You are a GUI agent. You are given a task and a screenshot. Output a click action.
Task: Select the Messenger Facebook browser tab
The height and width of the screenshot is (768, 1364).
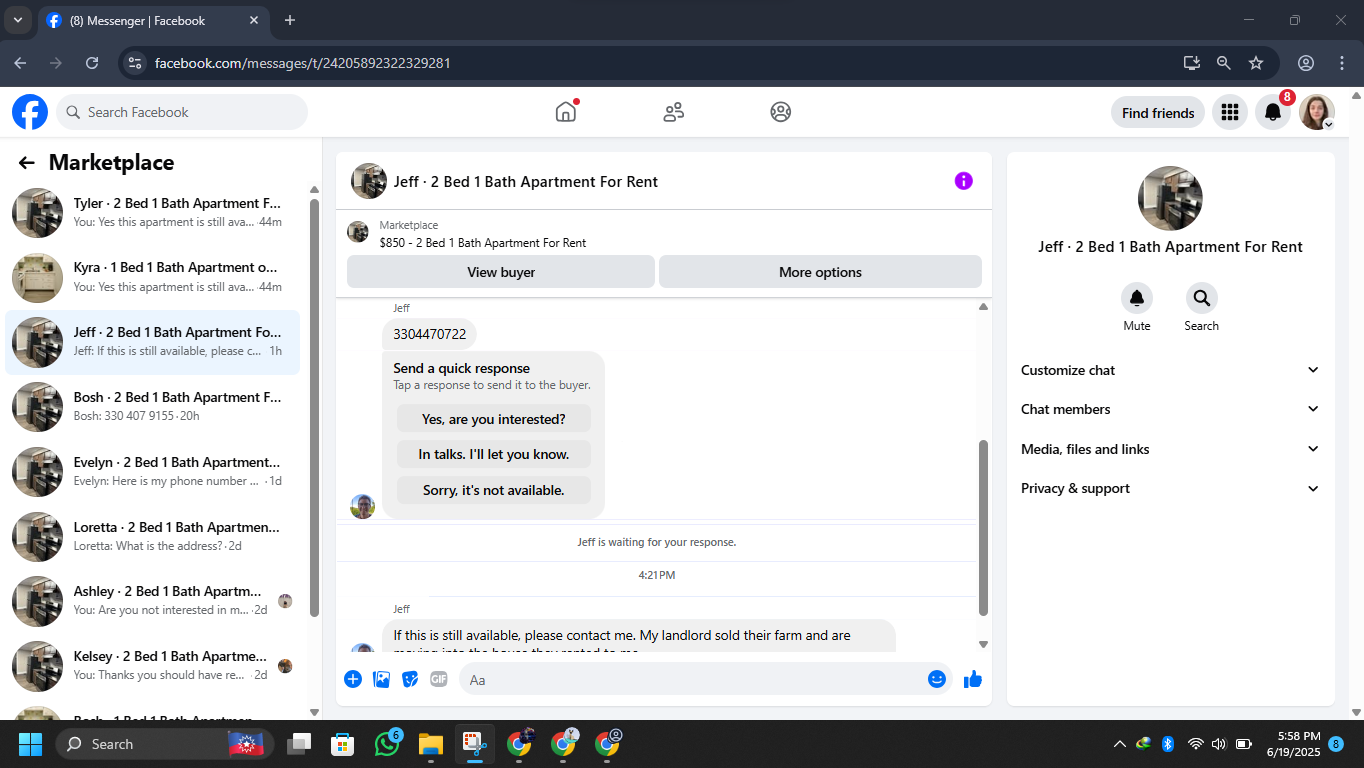tap(154, 20)
